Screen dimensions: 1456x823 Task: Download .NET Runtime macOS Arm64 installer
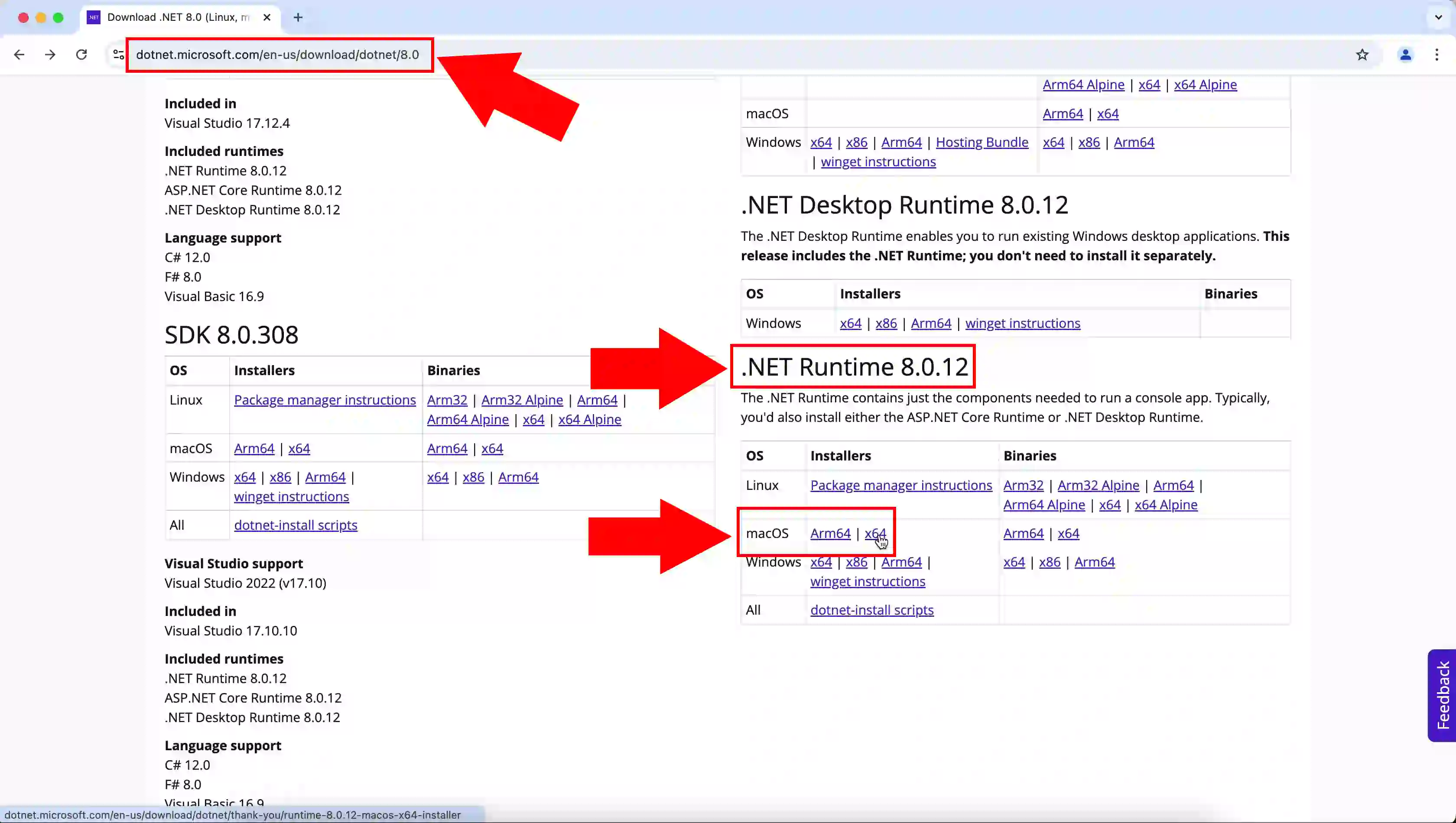pyautogui.click(x=830, y=533)
